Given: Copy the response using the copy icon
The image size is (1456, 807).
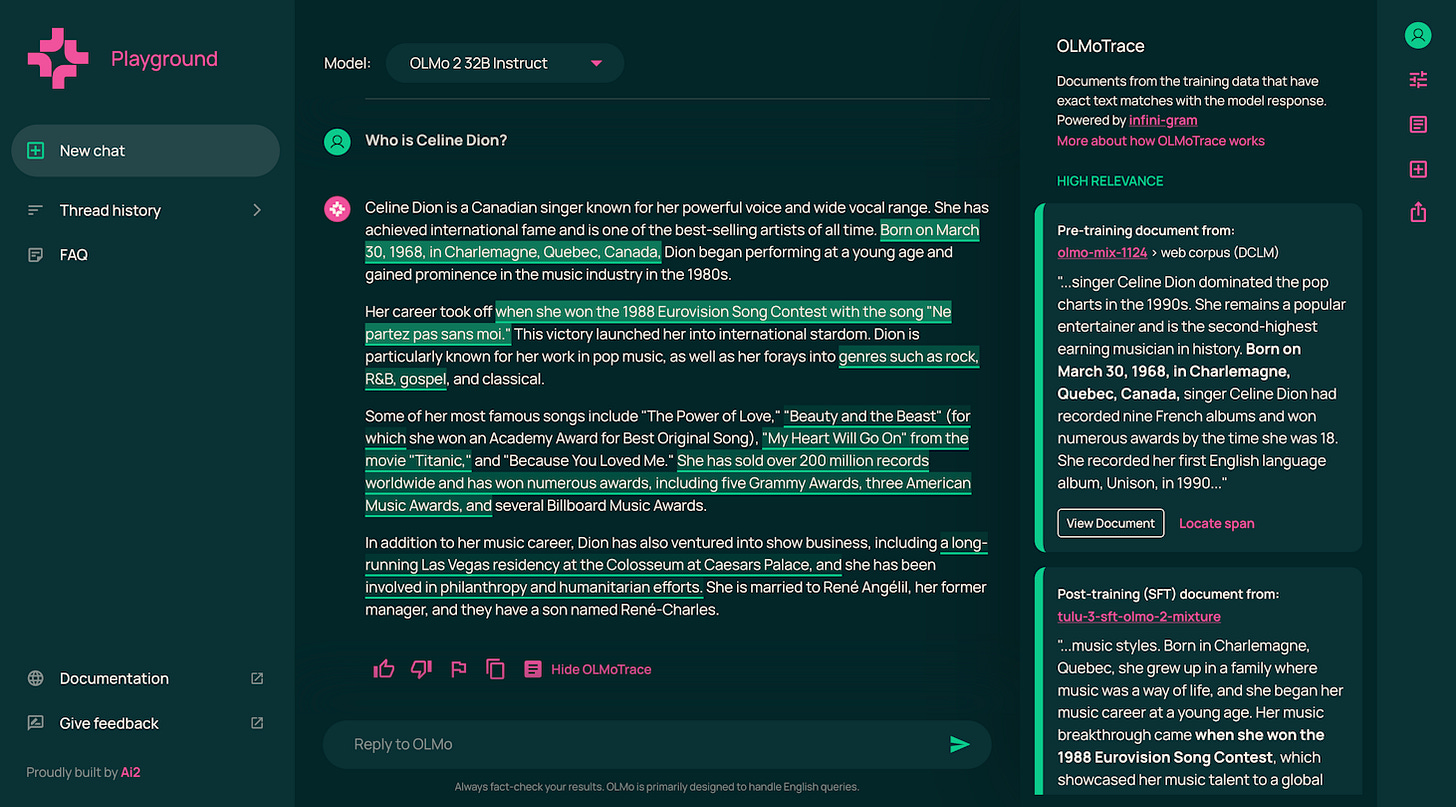Looking at the screenshot, I should [495, 668].
